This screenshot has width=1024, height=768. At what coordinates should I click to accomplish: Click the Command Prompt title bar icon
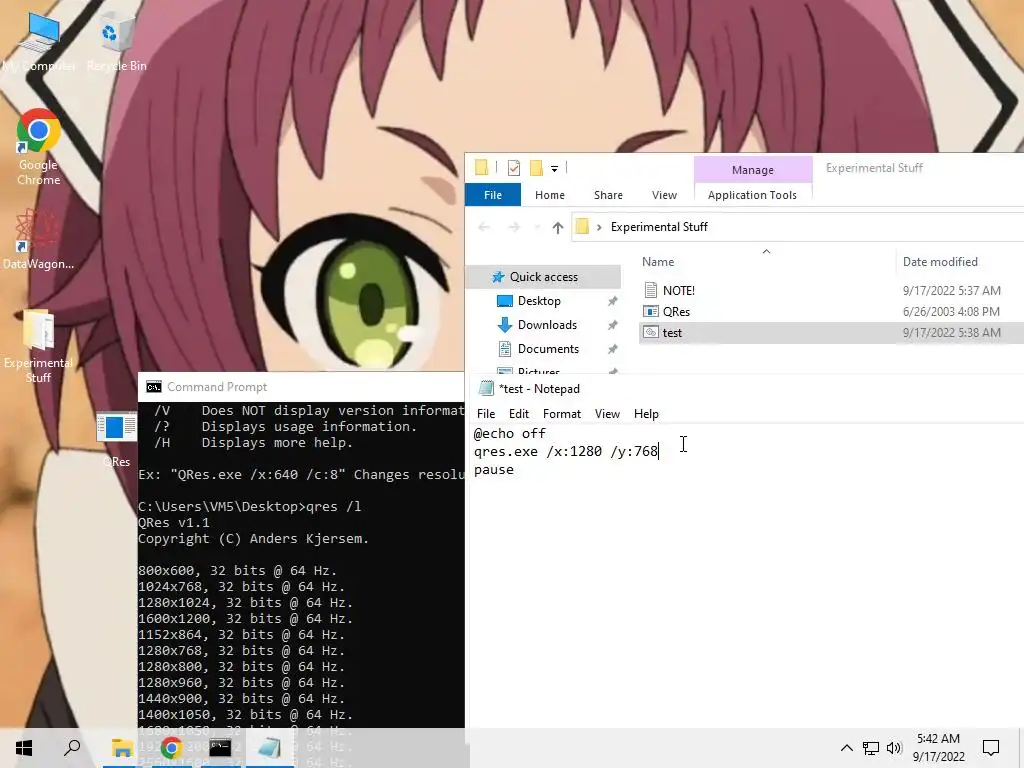click(153, 387)
